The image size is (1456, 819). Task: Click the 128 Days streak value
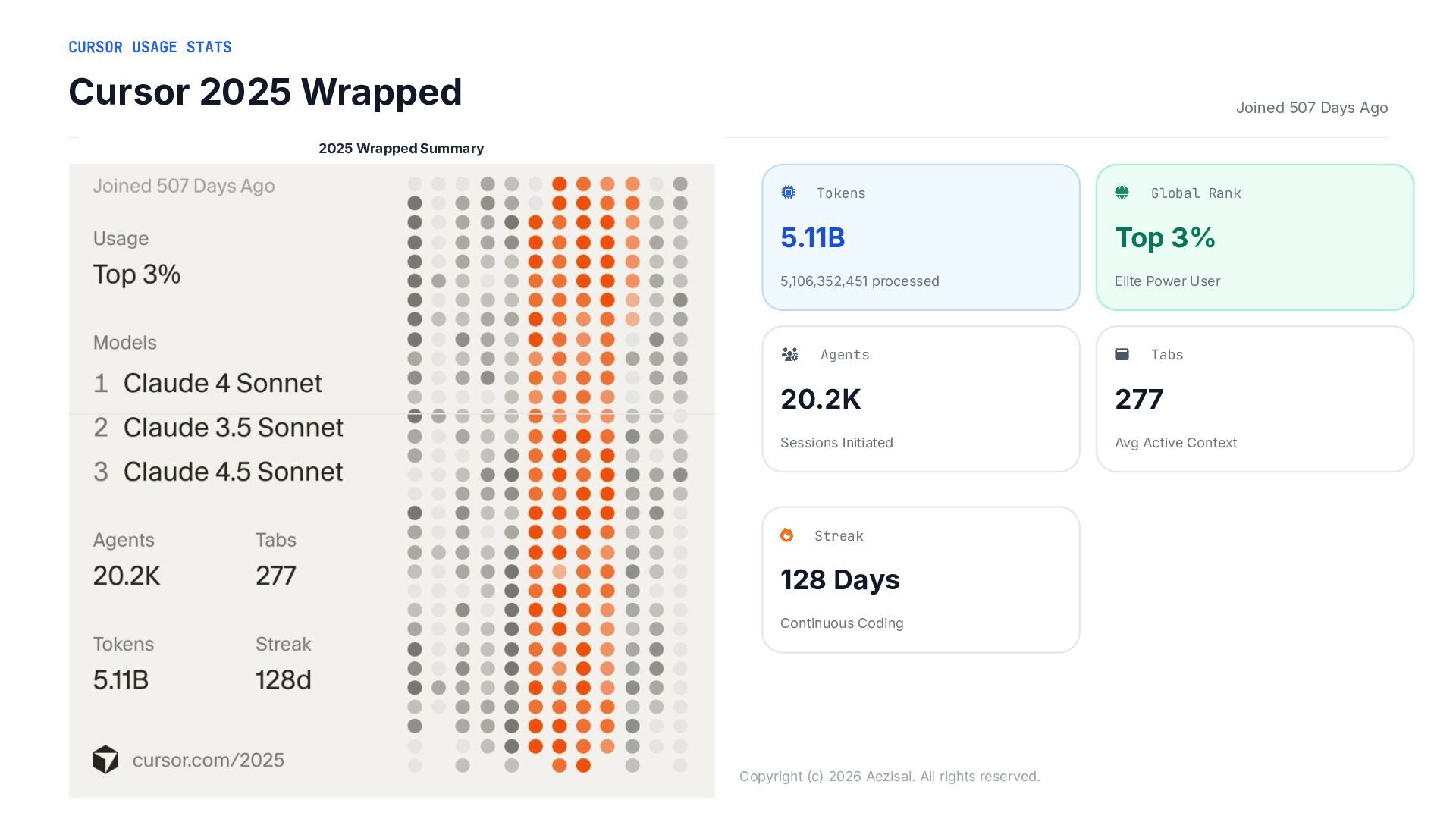pyautogui.click(x=839, y=579)
